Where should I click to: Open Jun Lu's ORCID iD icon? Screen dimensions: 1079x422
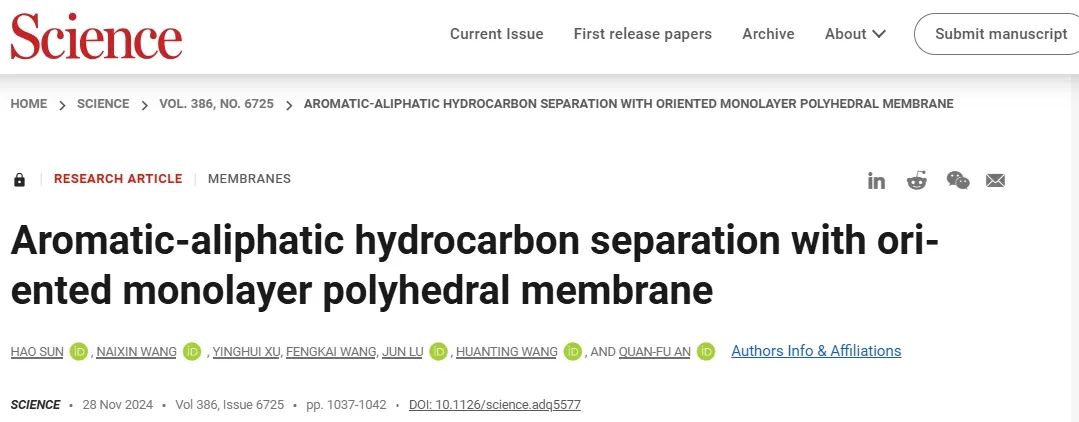click(x=438, y=351)
